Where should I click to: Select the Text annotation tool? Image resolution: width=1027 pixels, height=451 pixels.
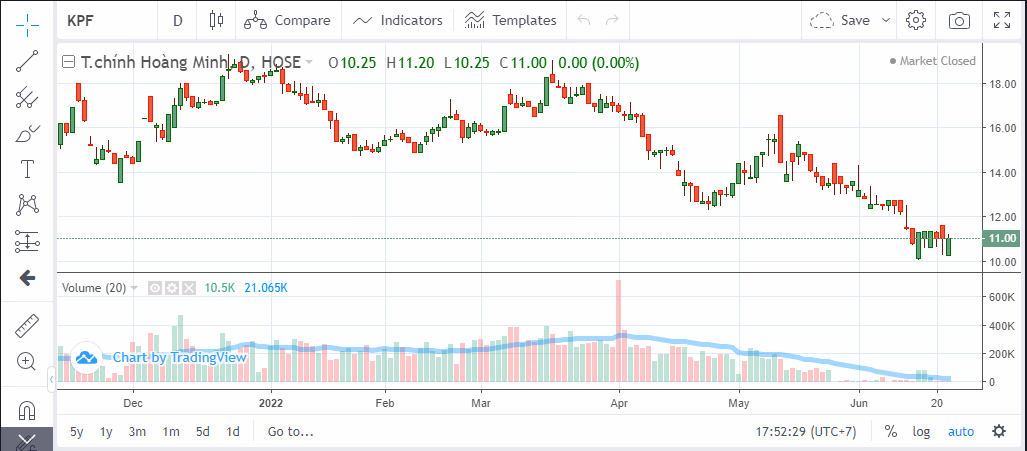(27, 168)
